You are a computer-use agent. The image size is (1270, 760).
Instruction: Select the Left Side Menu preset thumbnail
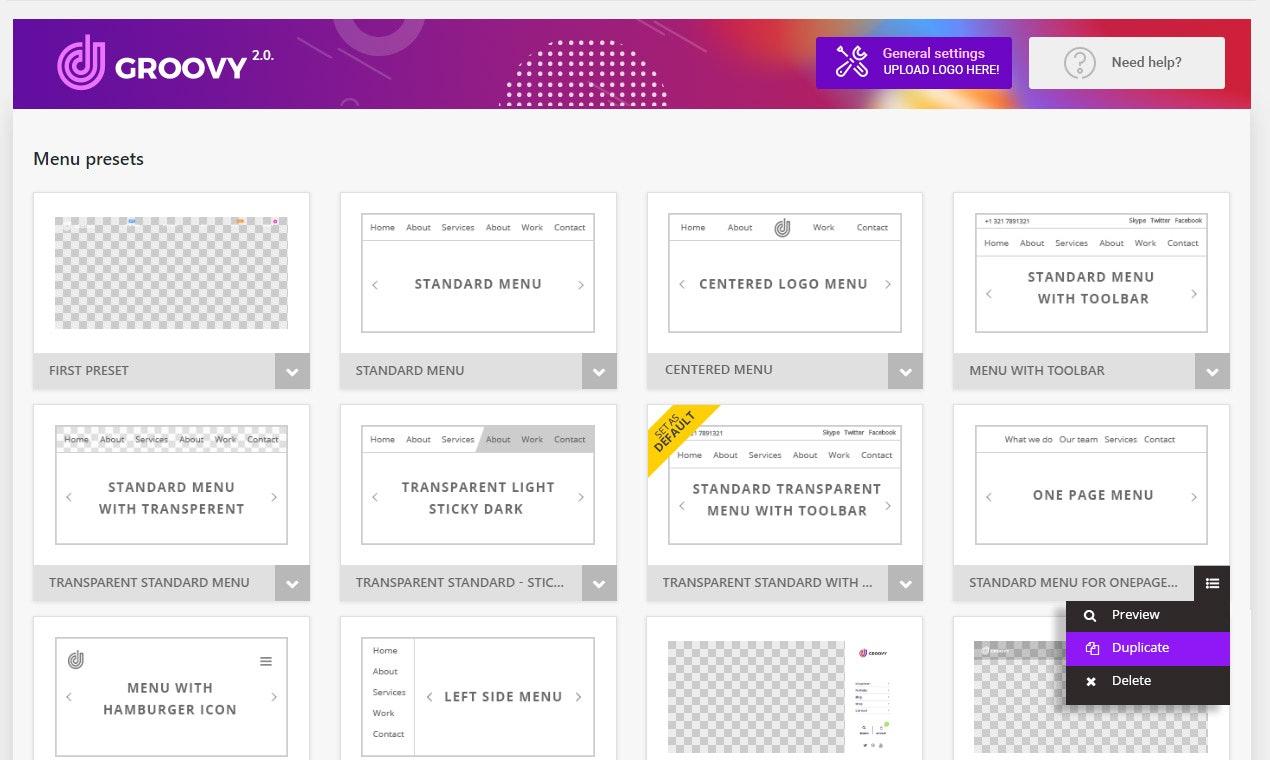pyautogui.click(x=478, y=697)
